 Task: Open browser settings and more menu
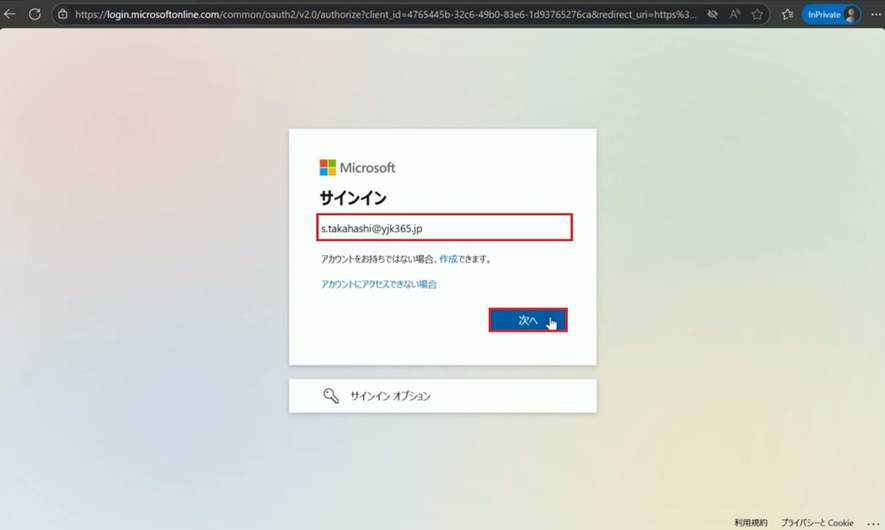click(x=875, y=15)
